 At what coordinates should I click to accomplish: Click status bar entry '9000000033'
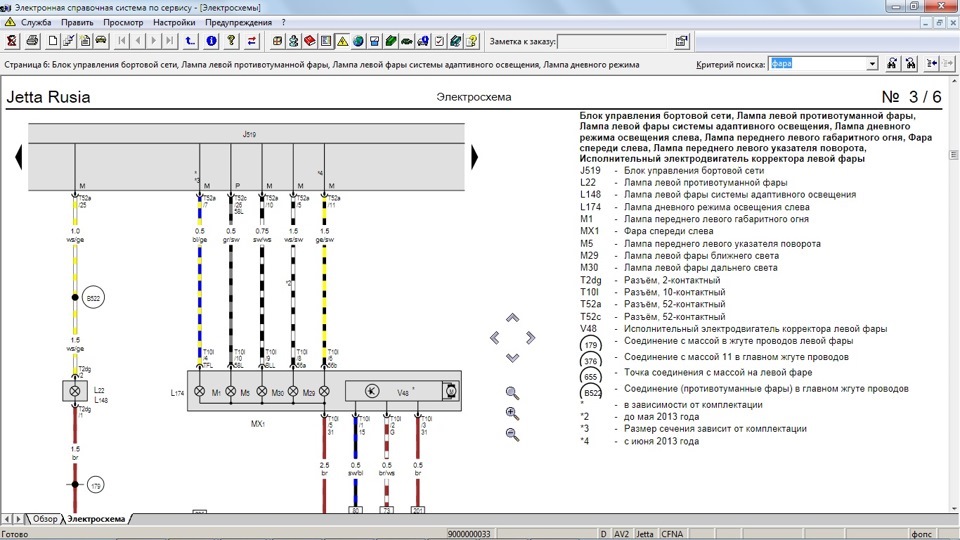(x=468, y=534)
